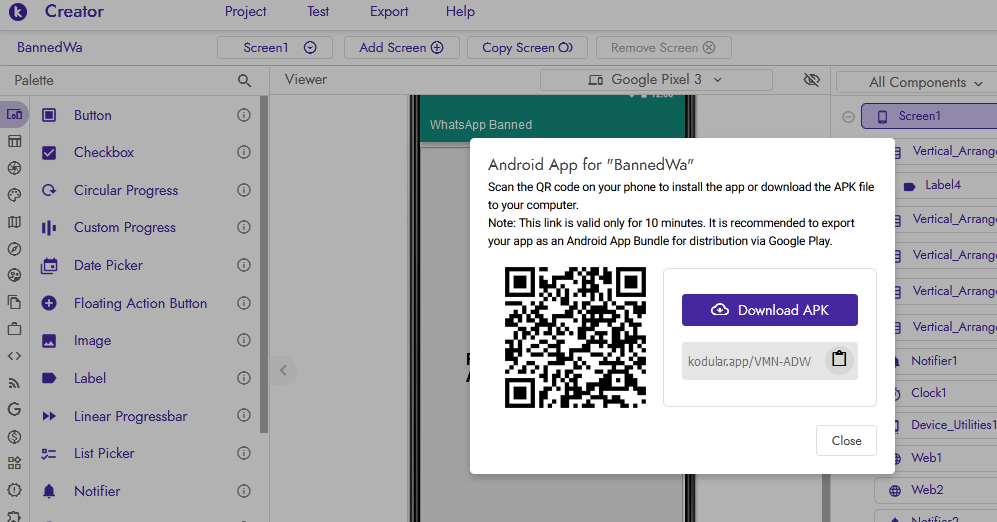Click the Kodular logo icon
Viewport: 997px width, 522px height.
[x=18, y=11]
